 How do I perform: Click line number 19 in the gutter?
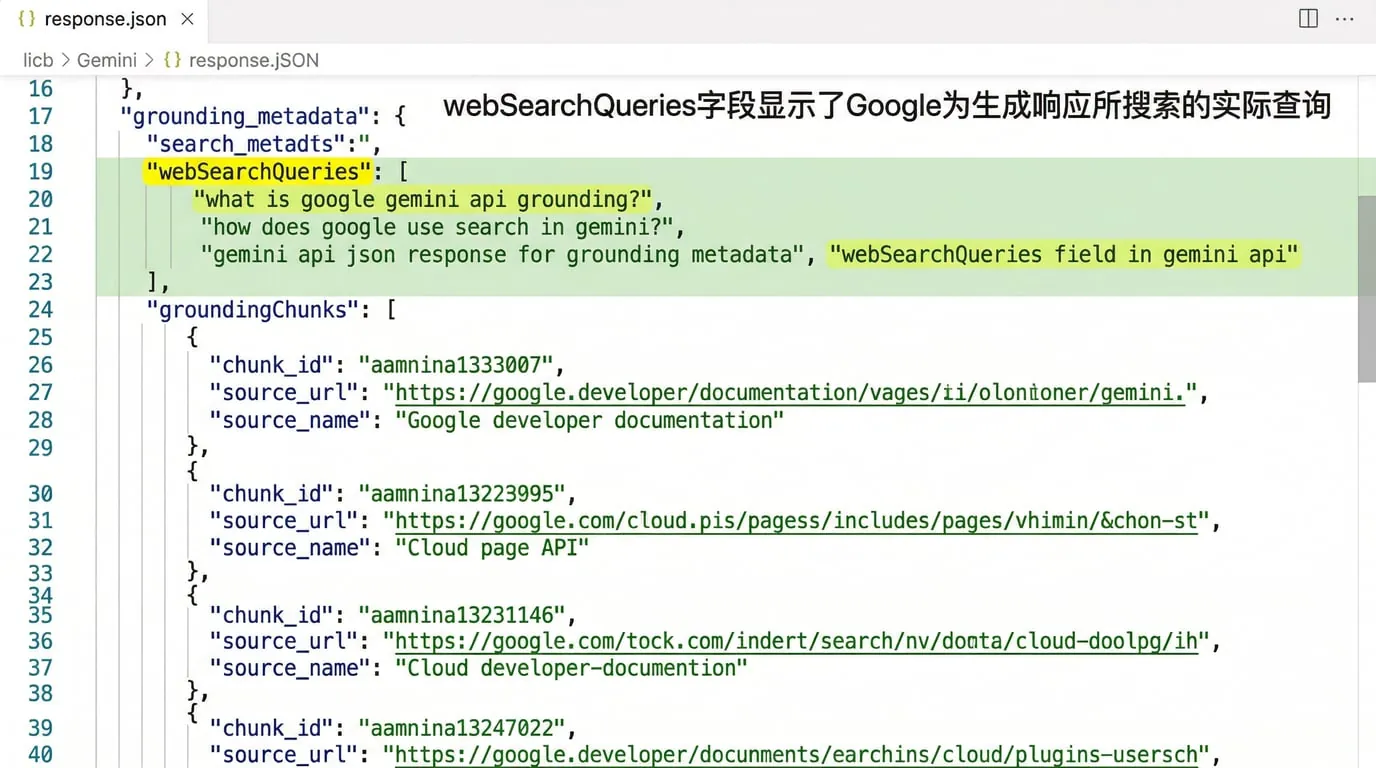coord(40,172)
